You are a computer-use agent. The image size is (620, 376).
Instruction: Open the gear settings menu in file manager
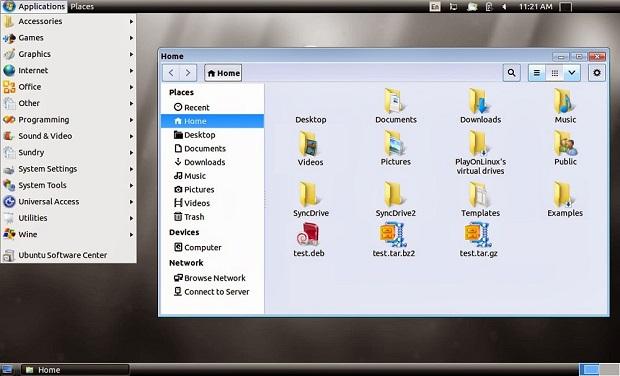[596, 73]
